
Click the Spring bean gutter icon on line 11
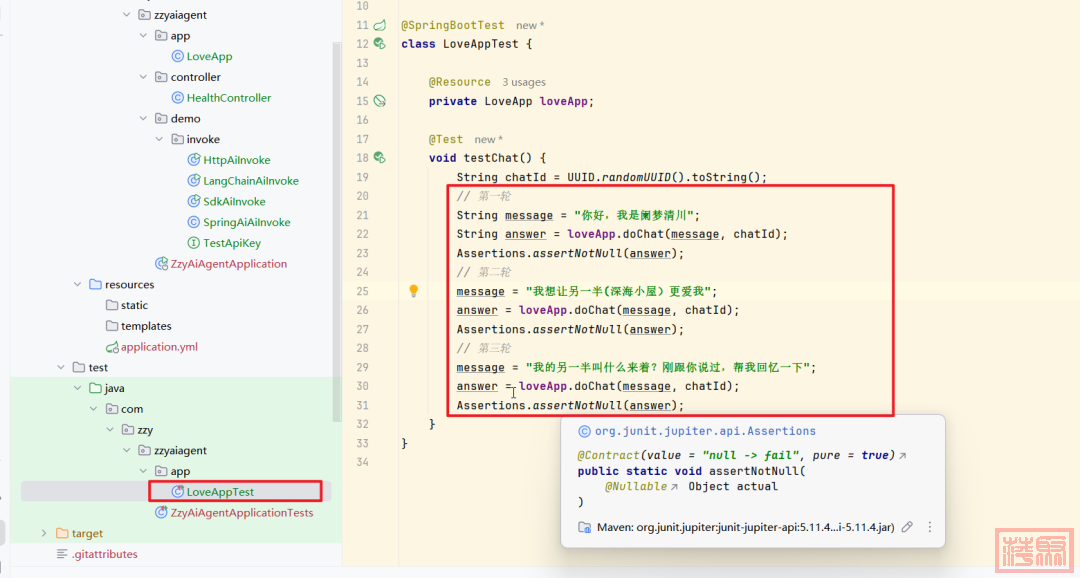380,25
